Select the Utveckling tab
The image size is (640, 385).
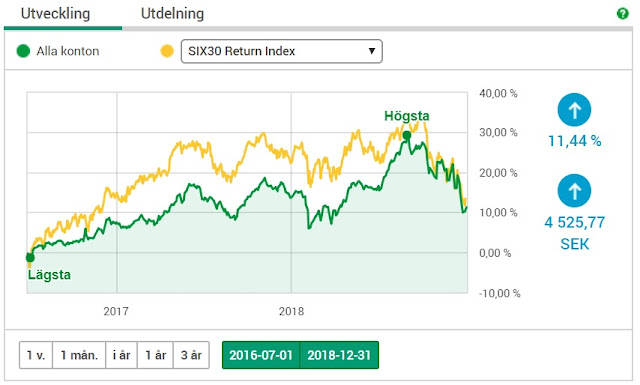tap(56, 13)
